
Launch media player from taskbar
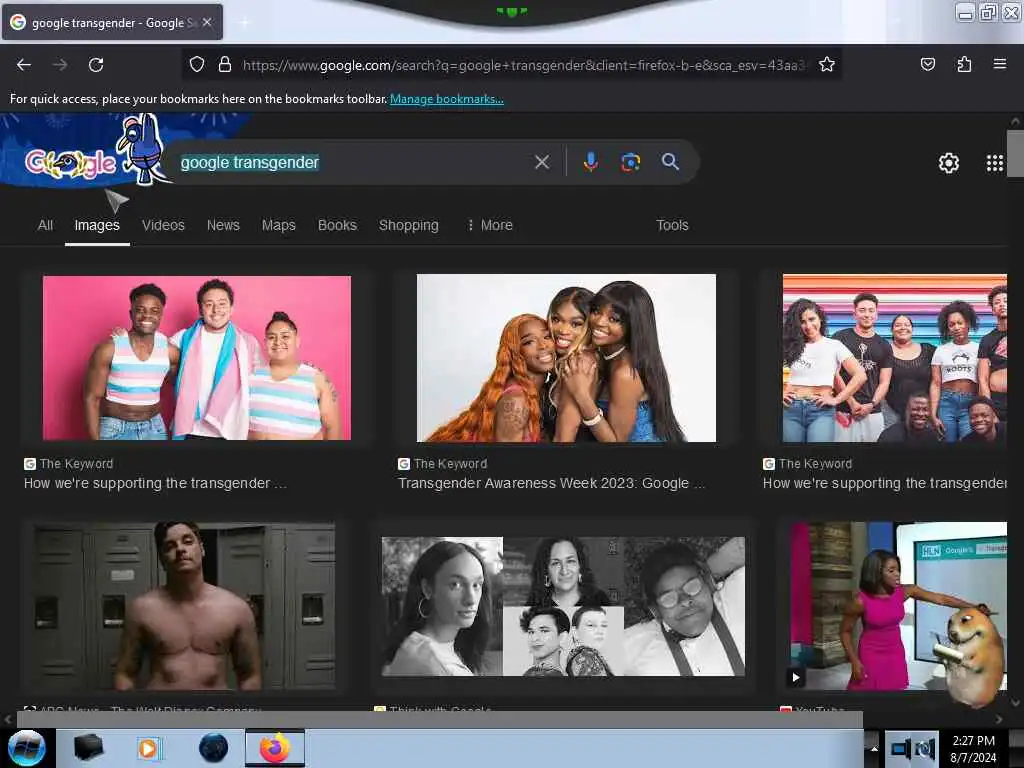click(x=149, y=748)
